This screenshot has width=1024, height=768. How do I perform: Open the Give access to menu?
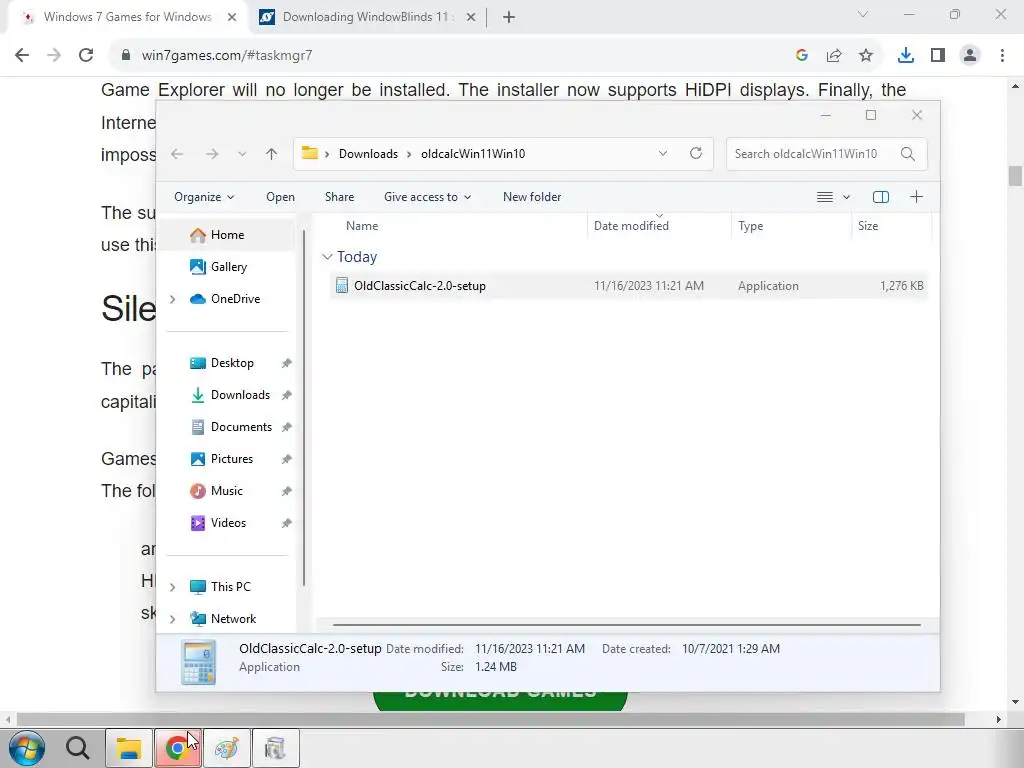point(427,197)
